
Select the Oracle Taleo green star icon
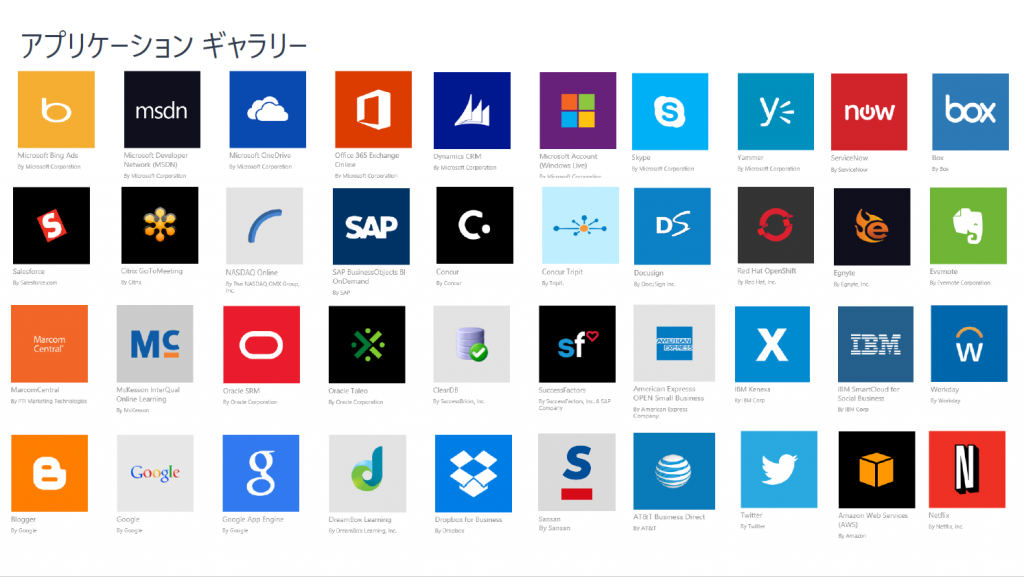(x=367, y=345)
